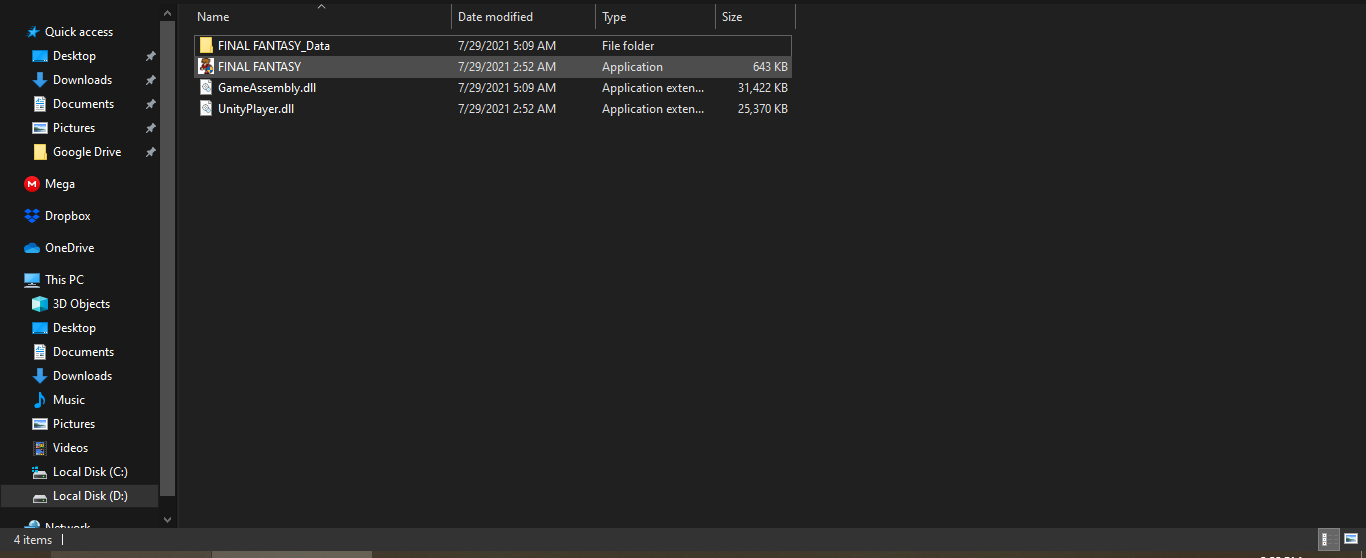
Task: Go to OneDrive in the sidebar
Action: point(69,248)
